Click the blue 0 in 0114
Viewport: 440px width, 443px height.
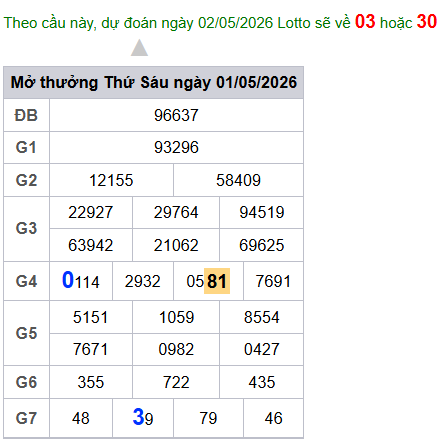pyautogui.click(x=68, y=280)
